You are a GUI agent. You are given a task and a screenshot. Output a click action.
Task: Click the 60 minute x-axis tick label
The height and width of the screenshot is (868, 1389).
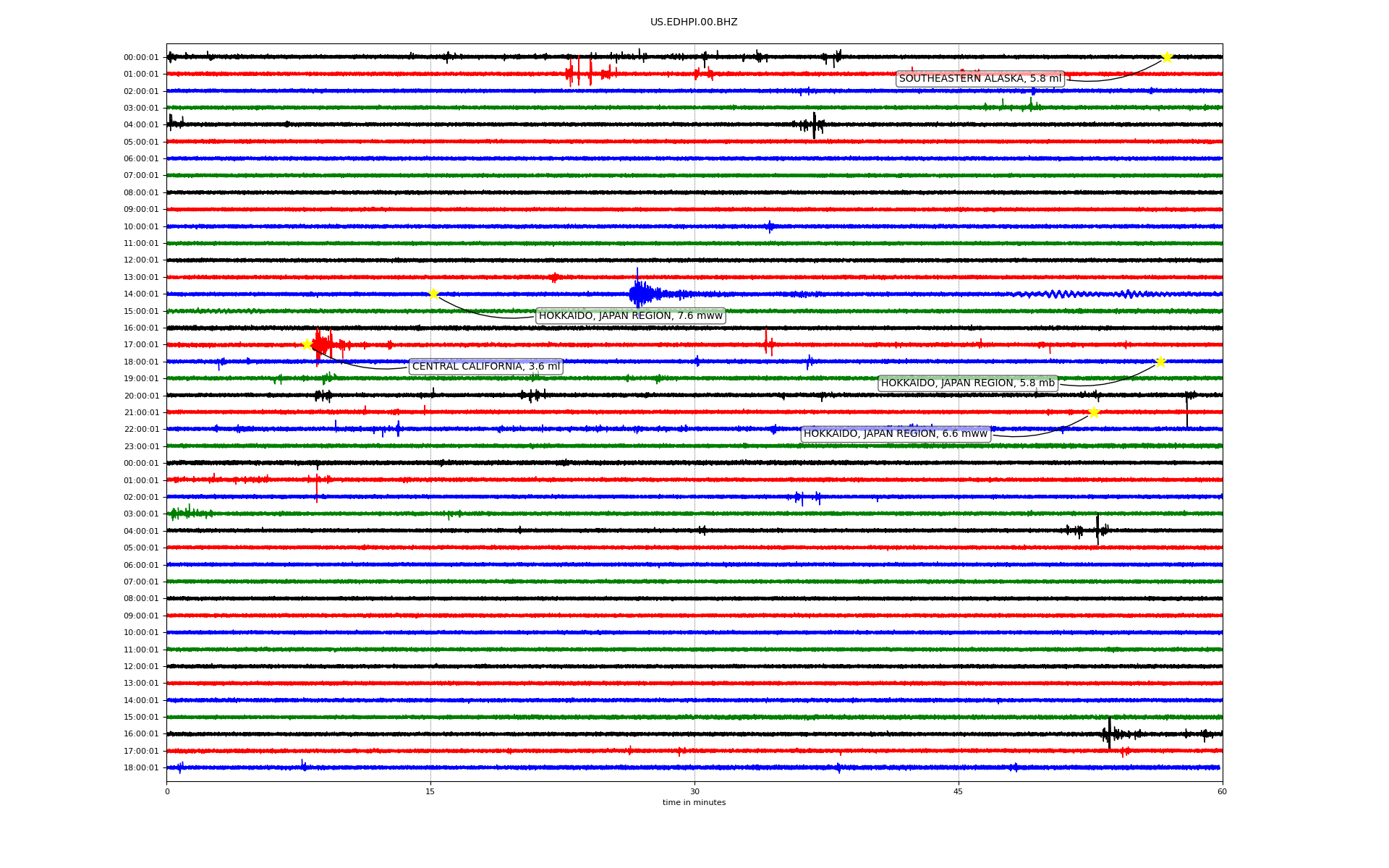[x=1222, y=791]
